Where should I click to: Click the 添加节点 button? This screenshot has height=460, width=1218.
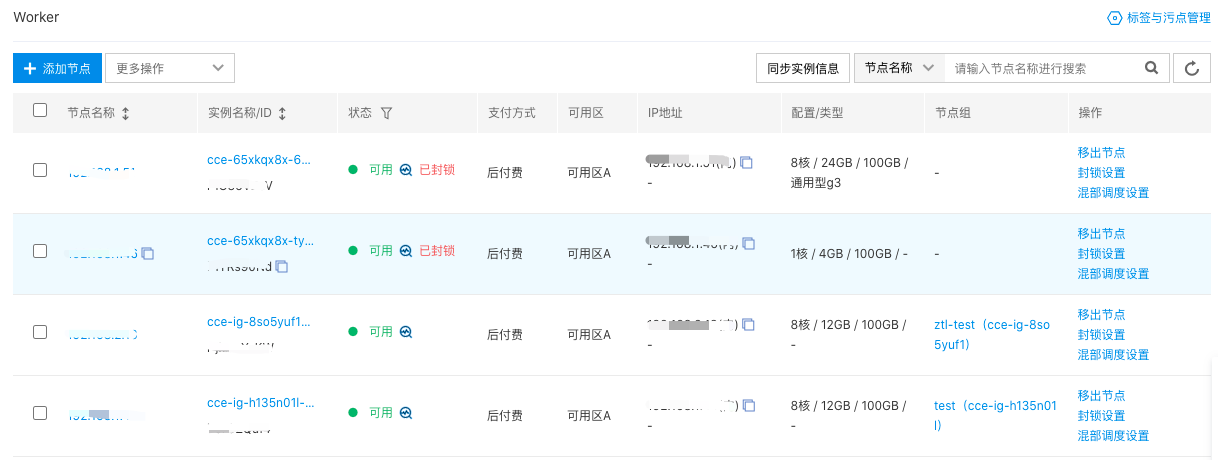pyautogui.click(x=57, y=68)
